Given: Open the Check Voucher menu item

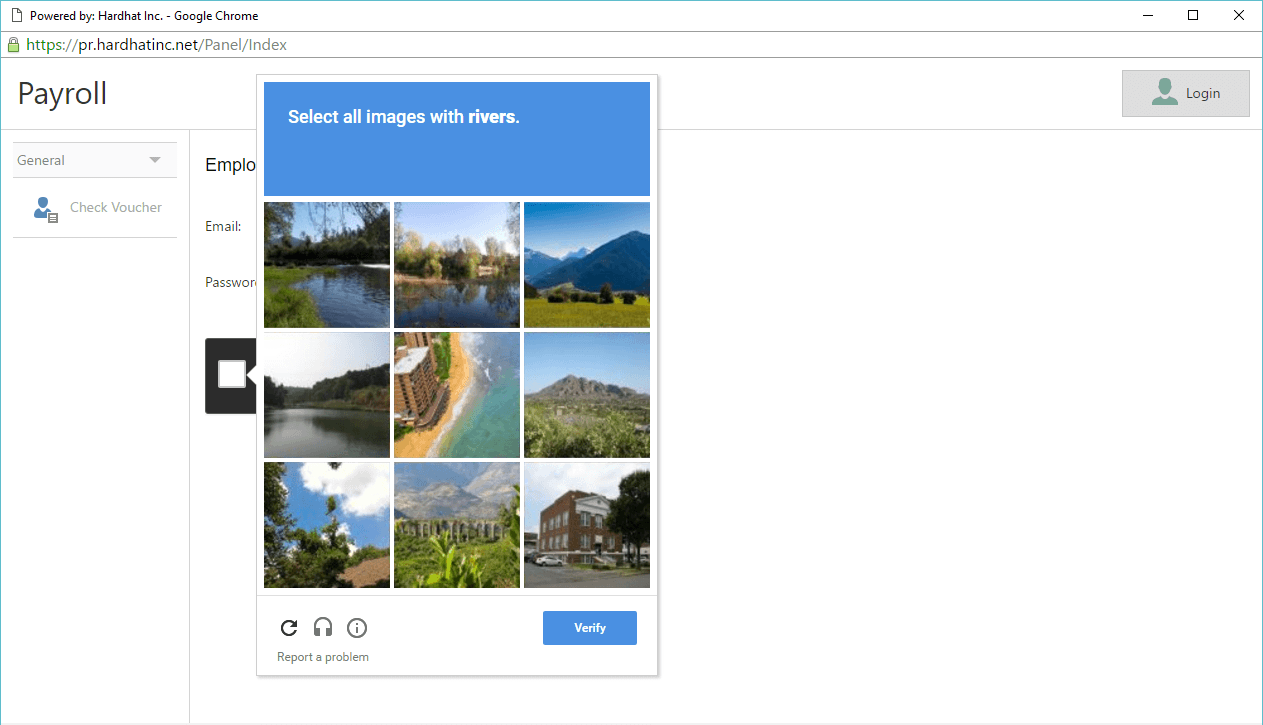Looking at the screenshot, I should tap(115, 207).
